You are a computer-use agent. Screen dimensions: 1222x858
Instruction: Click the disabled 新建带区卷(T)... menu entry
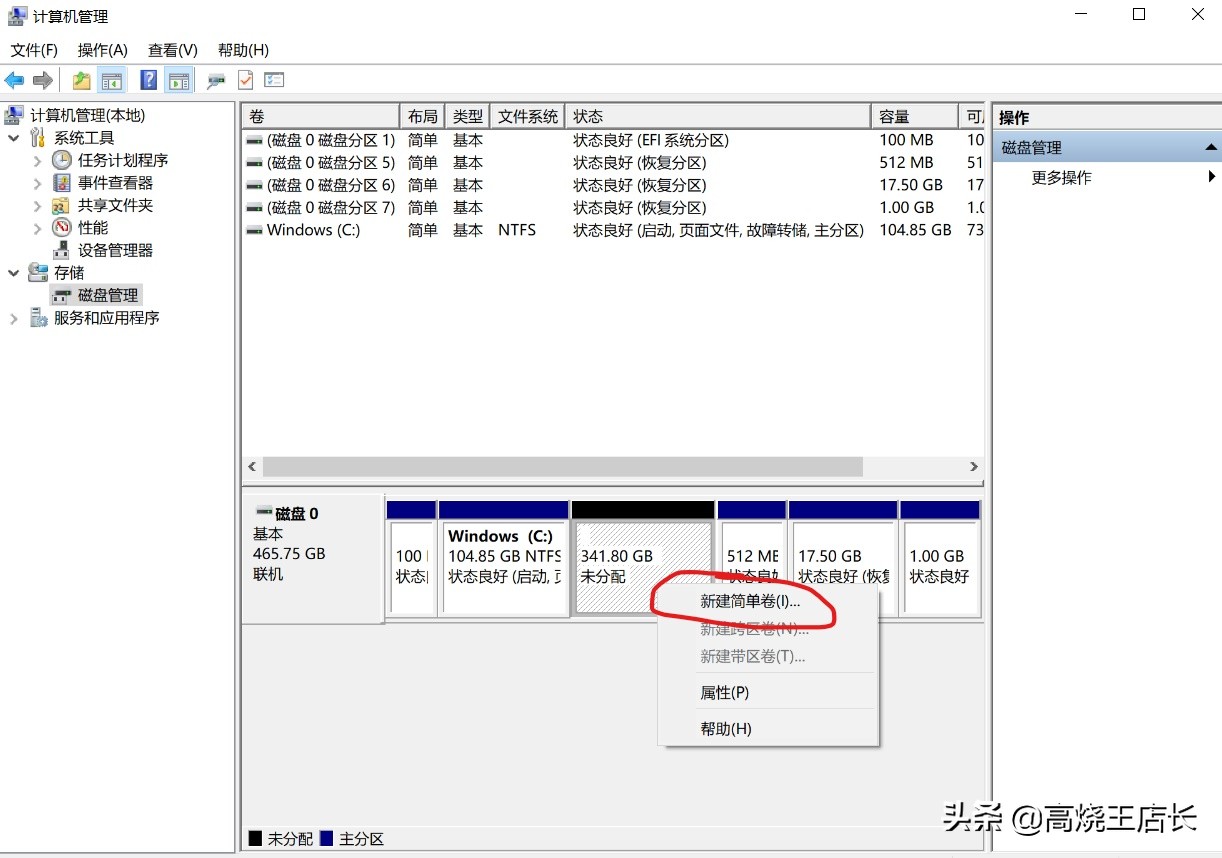(767, 656)
